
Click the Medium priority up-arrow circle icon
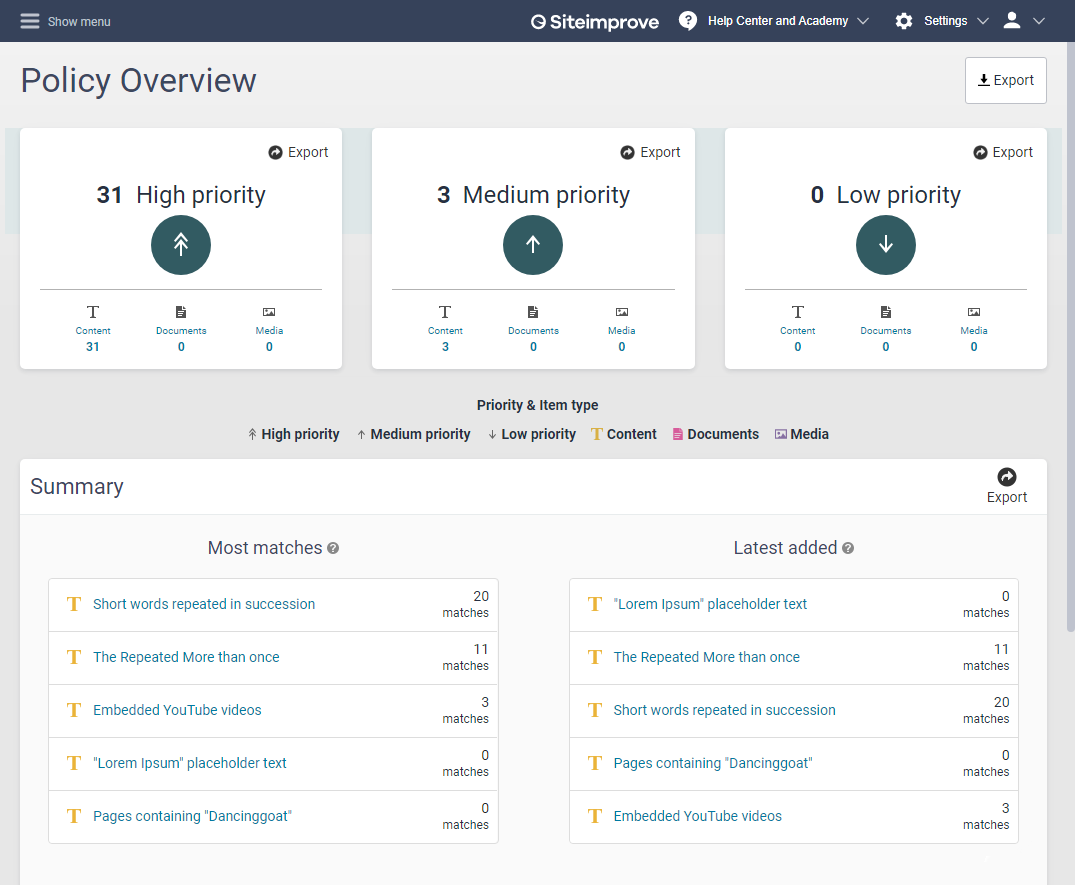[x=533, y=245]
